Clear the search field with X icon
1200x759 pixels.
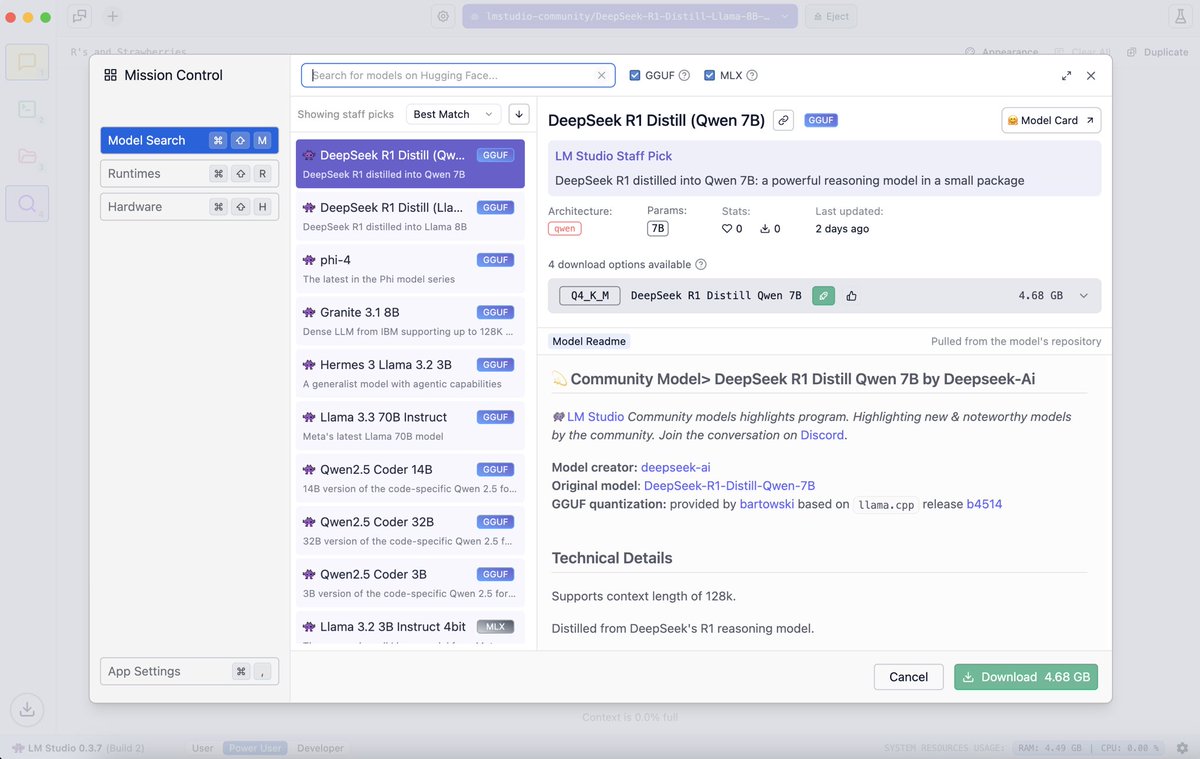coord(601,75)
